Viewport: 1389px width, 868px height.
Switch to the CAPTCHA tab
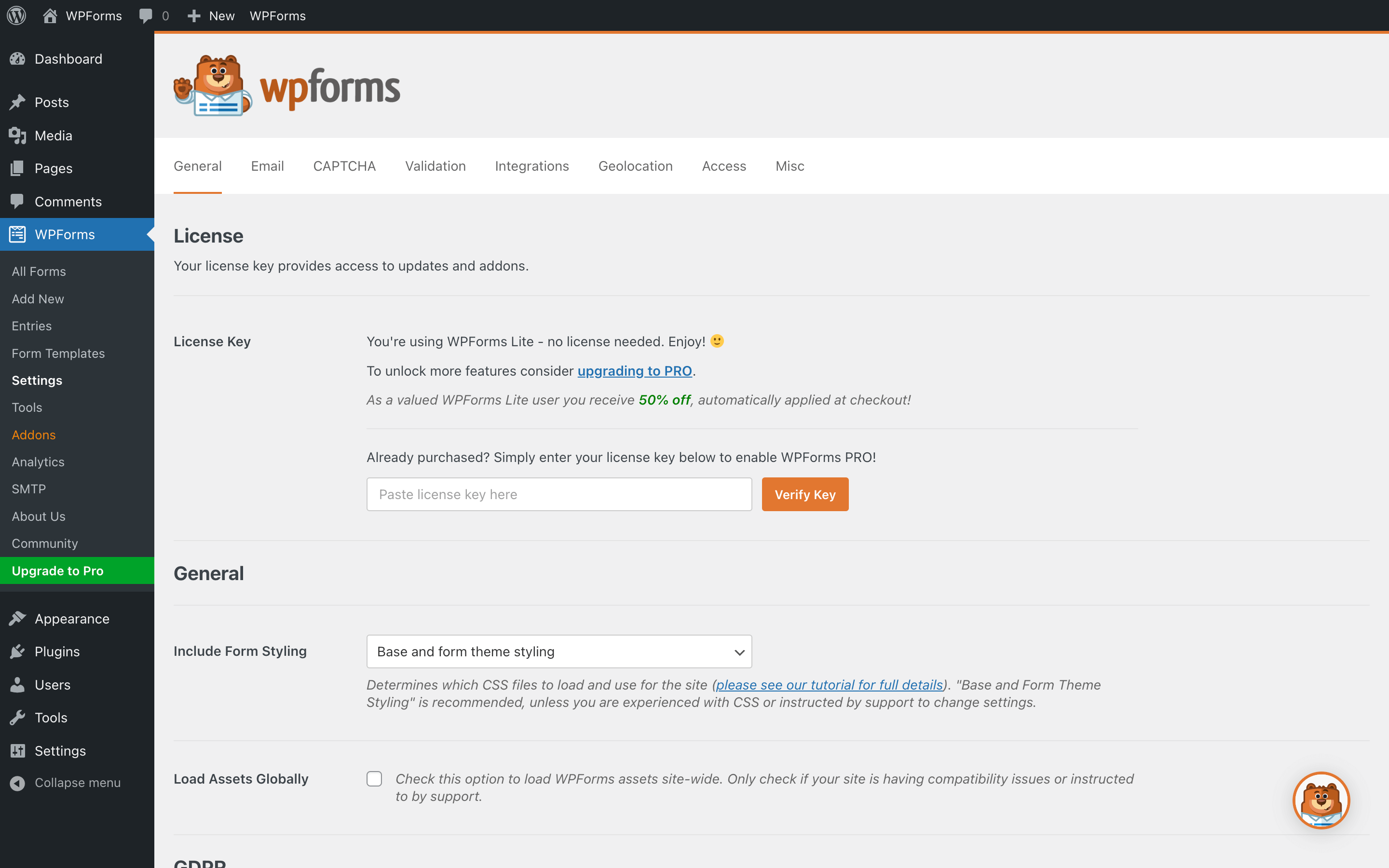[344, 166]
